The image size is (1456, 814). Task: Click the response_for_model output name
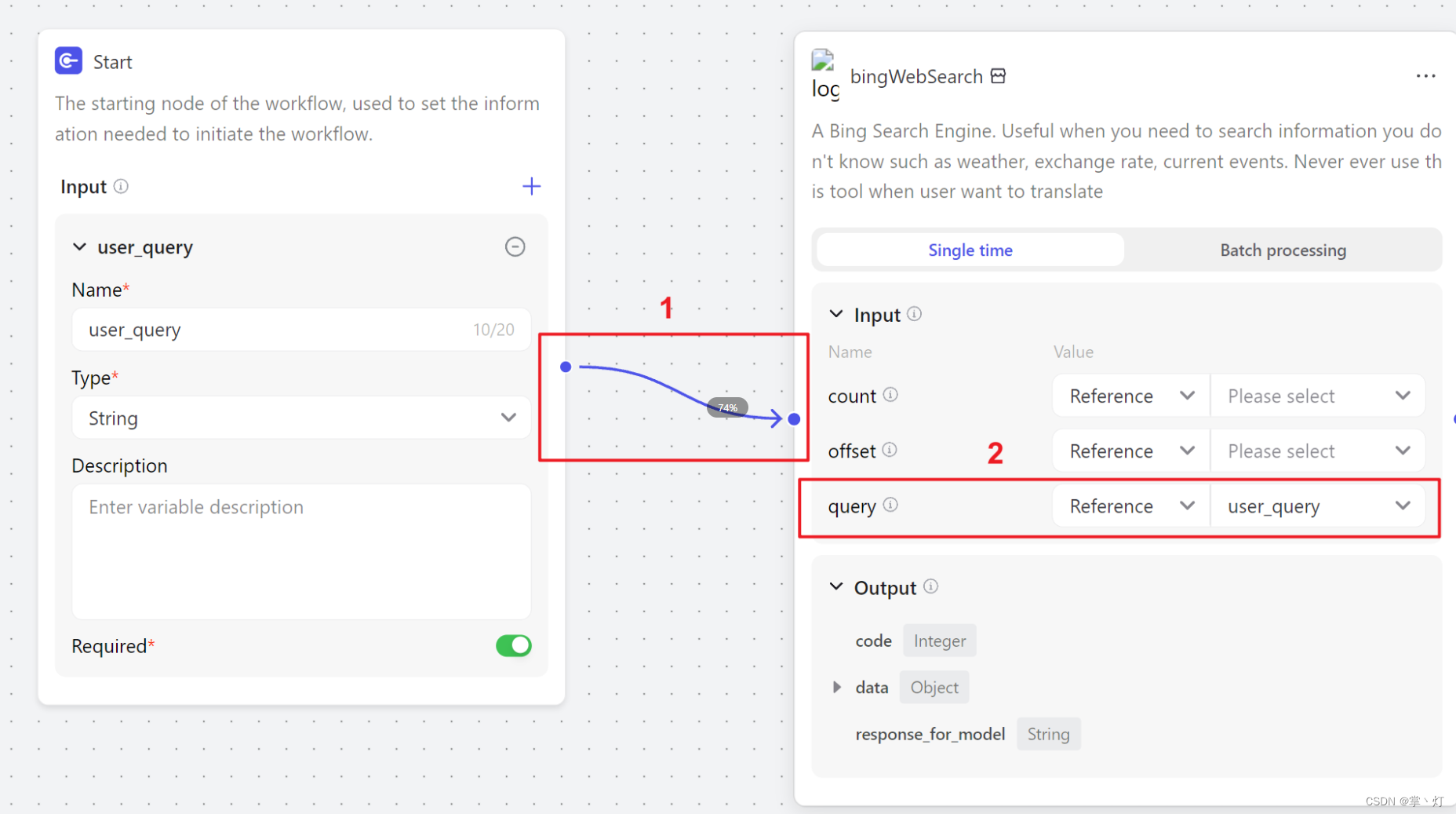(x=930, y=734)
